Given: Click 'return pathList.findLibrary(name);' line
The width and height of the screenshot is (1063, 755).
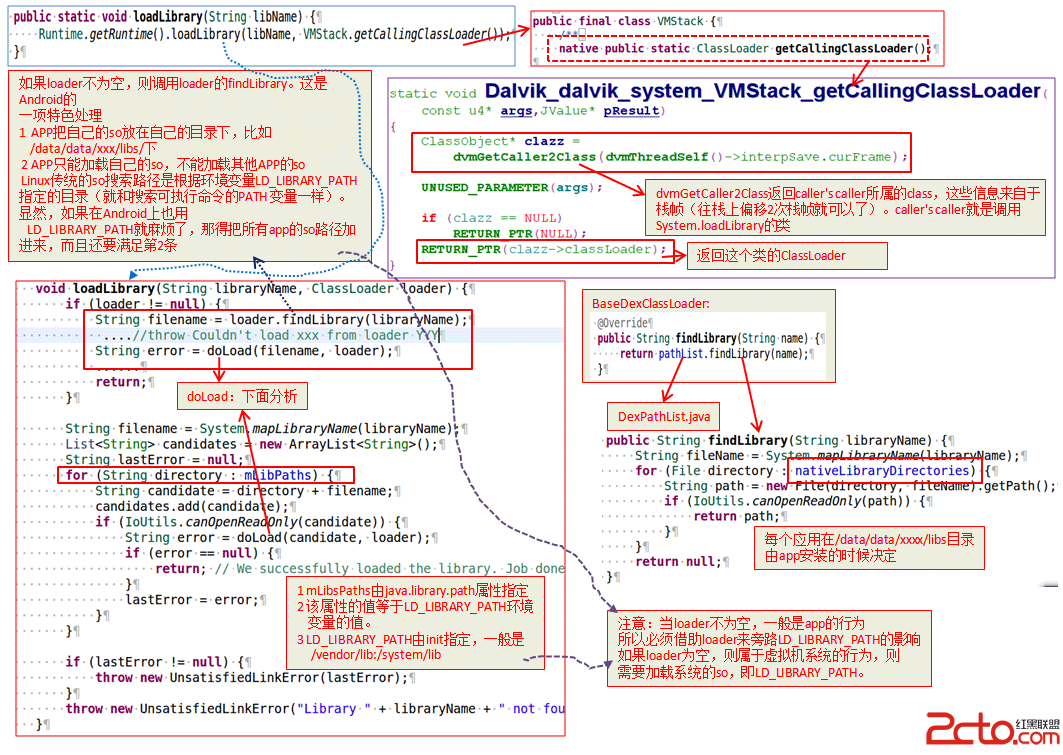Looking at the screenshot, I should pyautogui.click(x=714, y=354).
